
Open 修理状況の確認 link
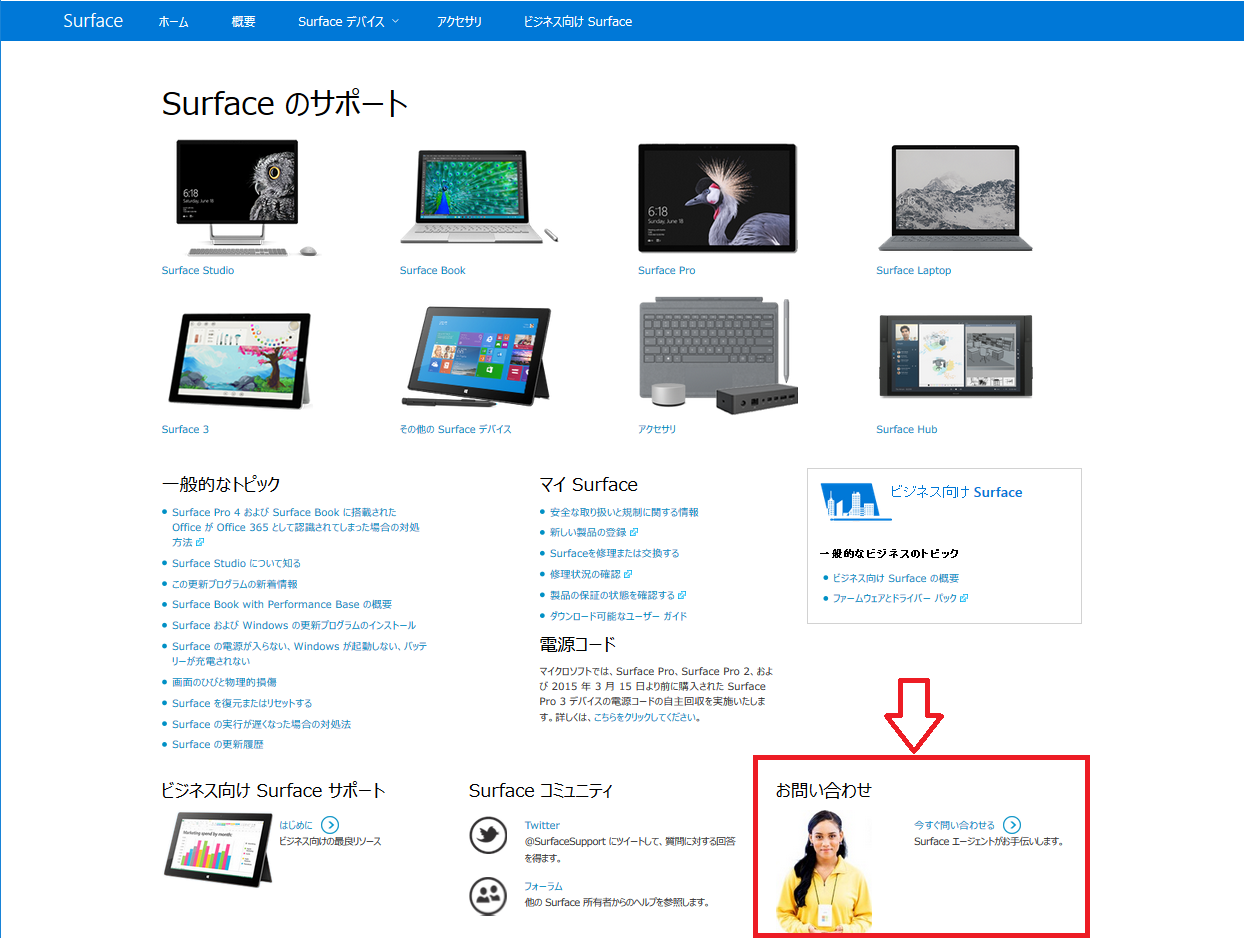592,574
